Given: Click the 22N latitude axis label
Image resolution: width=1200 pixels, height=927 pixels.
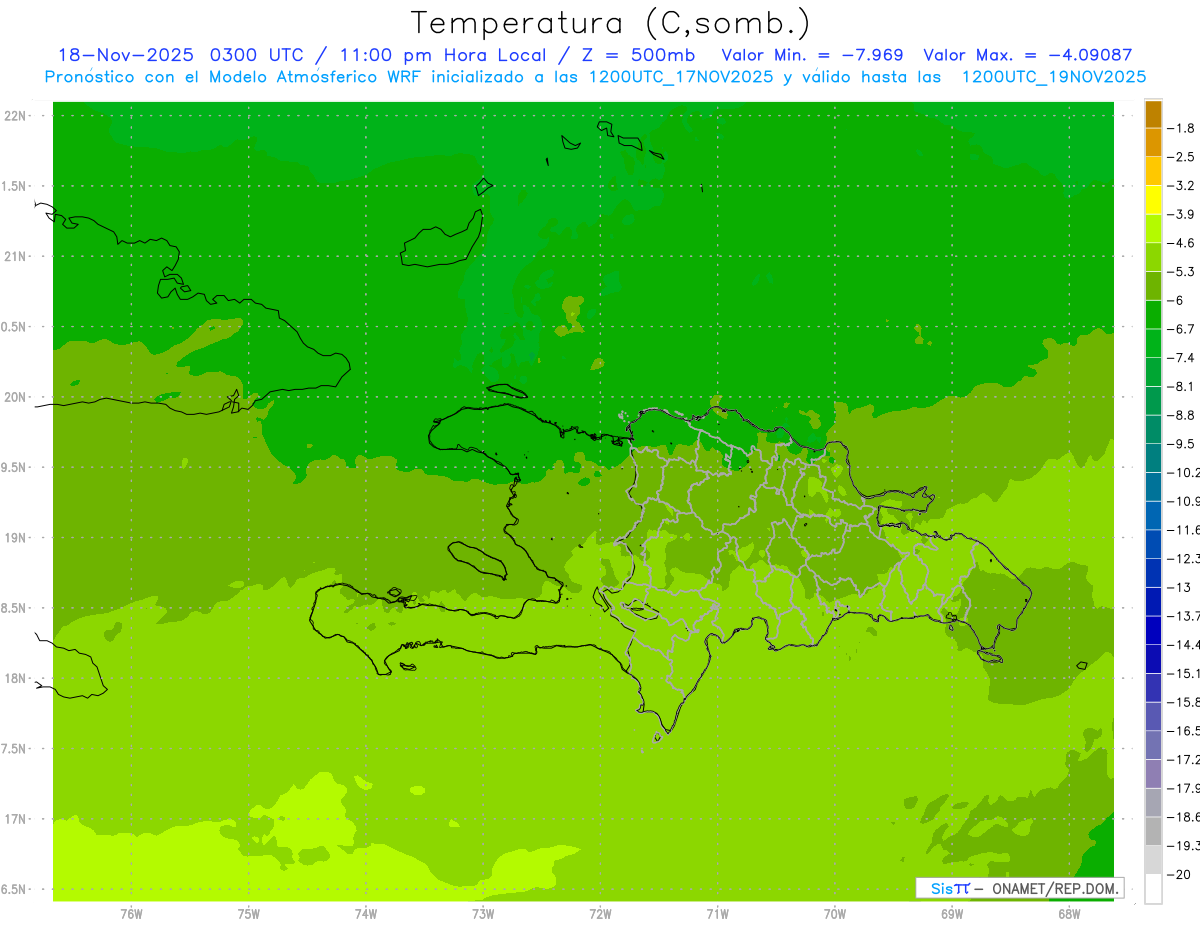Looking at the screenshot, I should (x=16, y=116).
